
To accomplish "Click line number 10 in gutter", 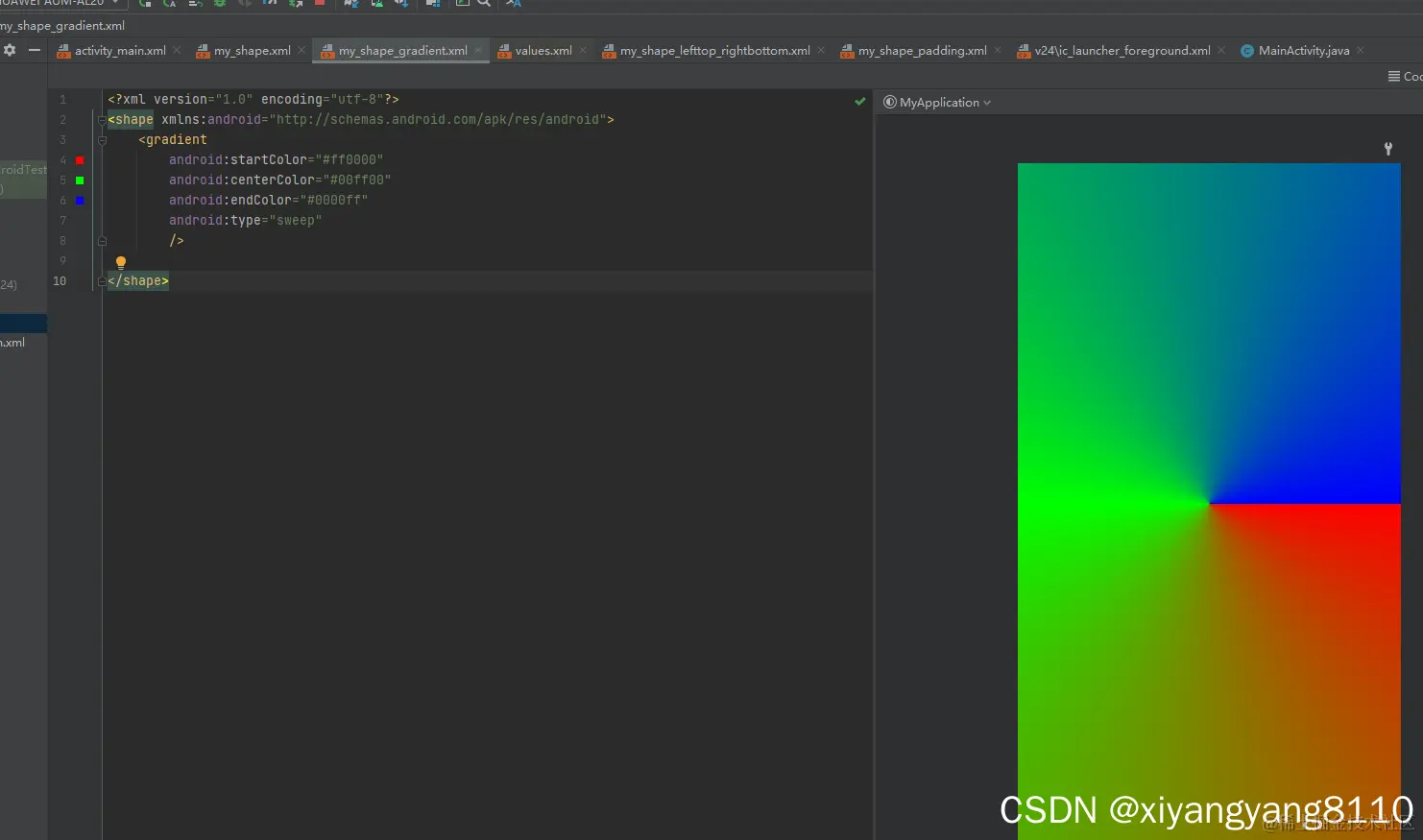I will [x=60, y=281].
